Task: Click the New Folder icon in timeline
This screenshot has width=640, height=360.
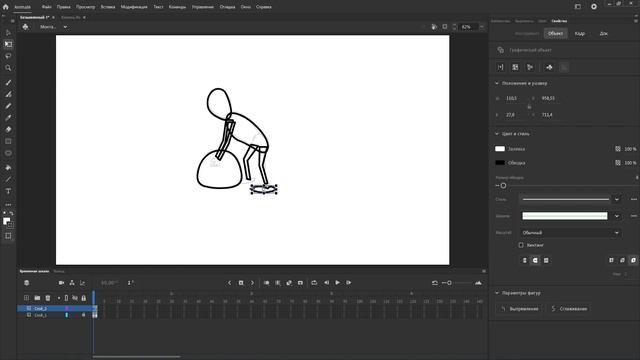Action: [x=37, y=298]
